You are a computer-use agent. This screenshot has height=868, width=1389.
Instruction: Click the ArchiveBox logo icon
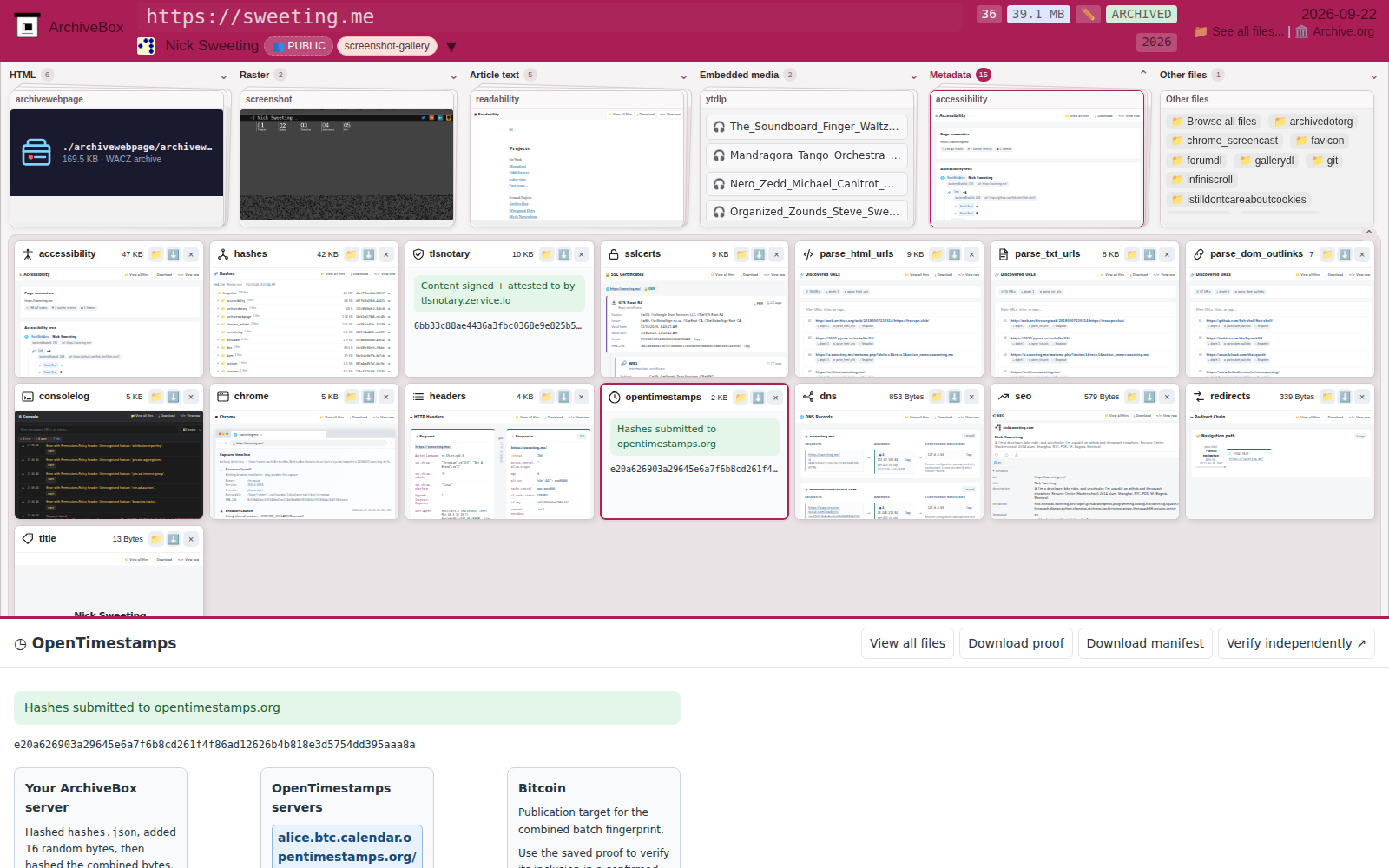click(28, 26)
